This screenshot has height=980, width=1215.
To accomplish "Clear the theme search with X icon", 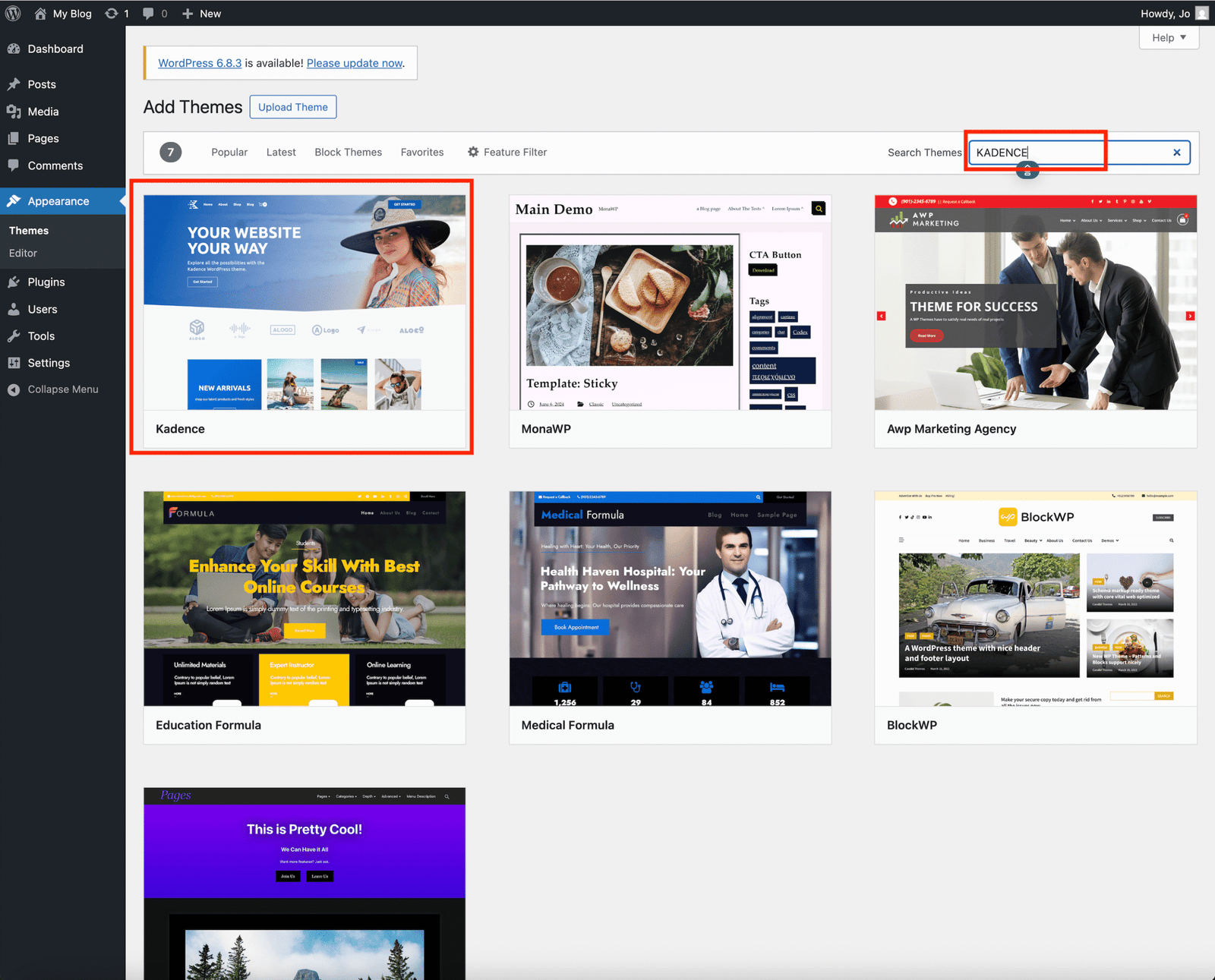I will coord(1176,153).
